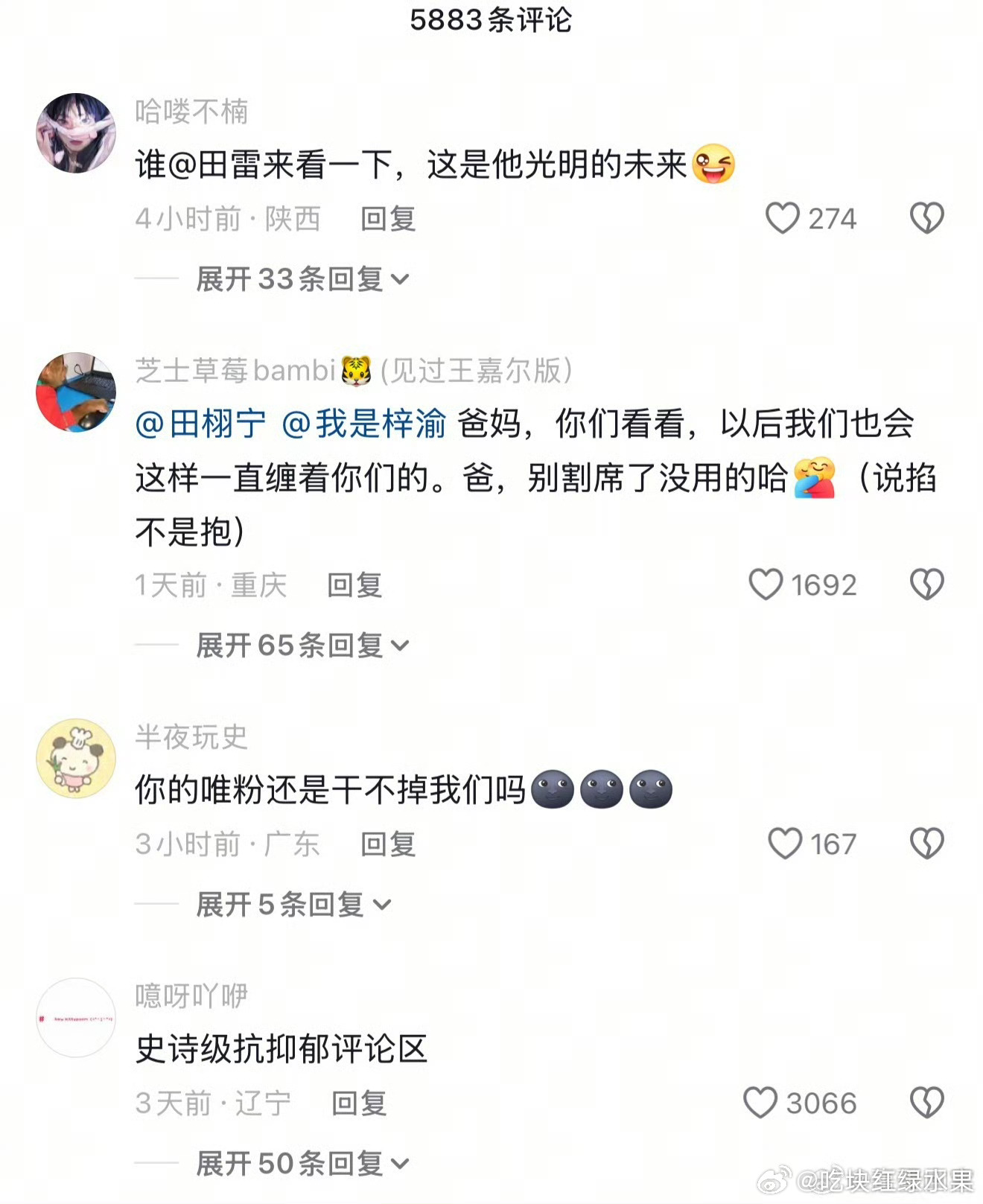This screenshot has width=983, height=1204.
Task: Reply to 哈喽不楠's comment
Action: (x=388, y=219)
